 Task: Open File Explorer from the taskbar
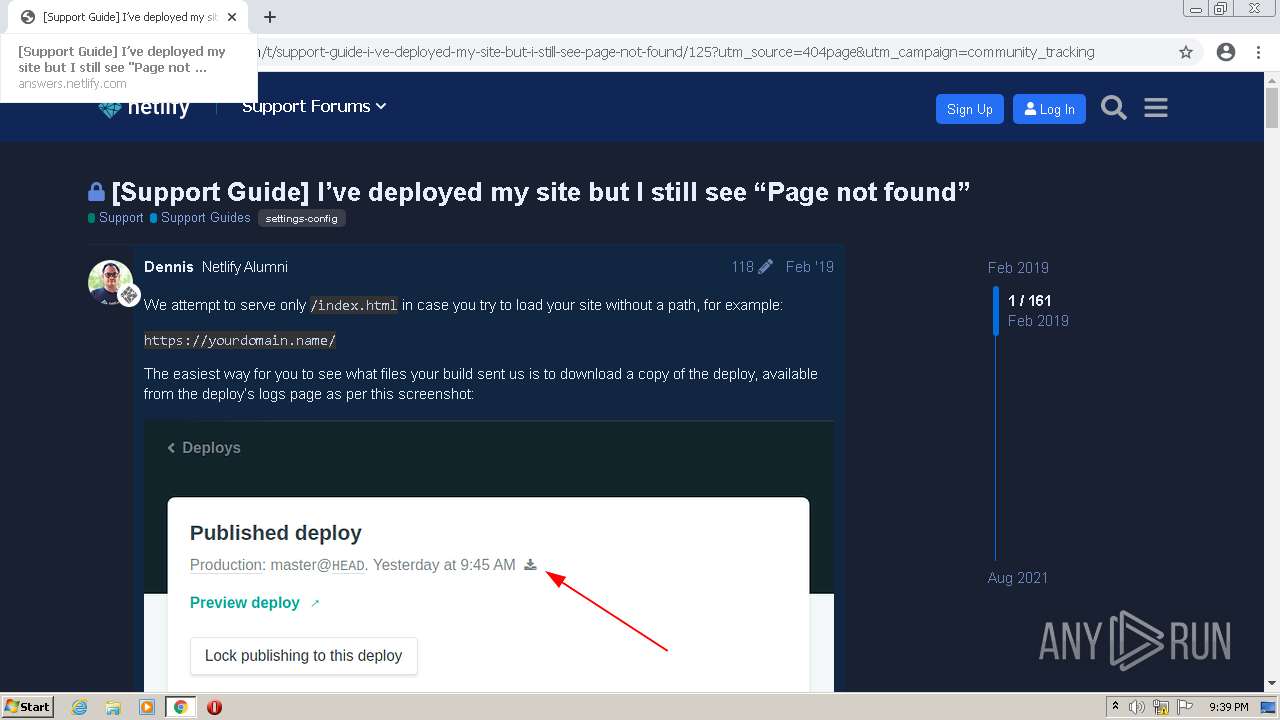point(113,707)
